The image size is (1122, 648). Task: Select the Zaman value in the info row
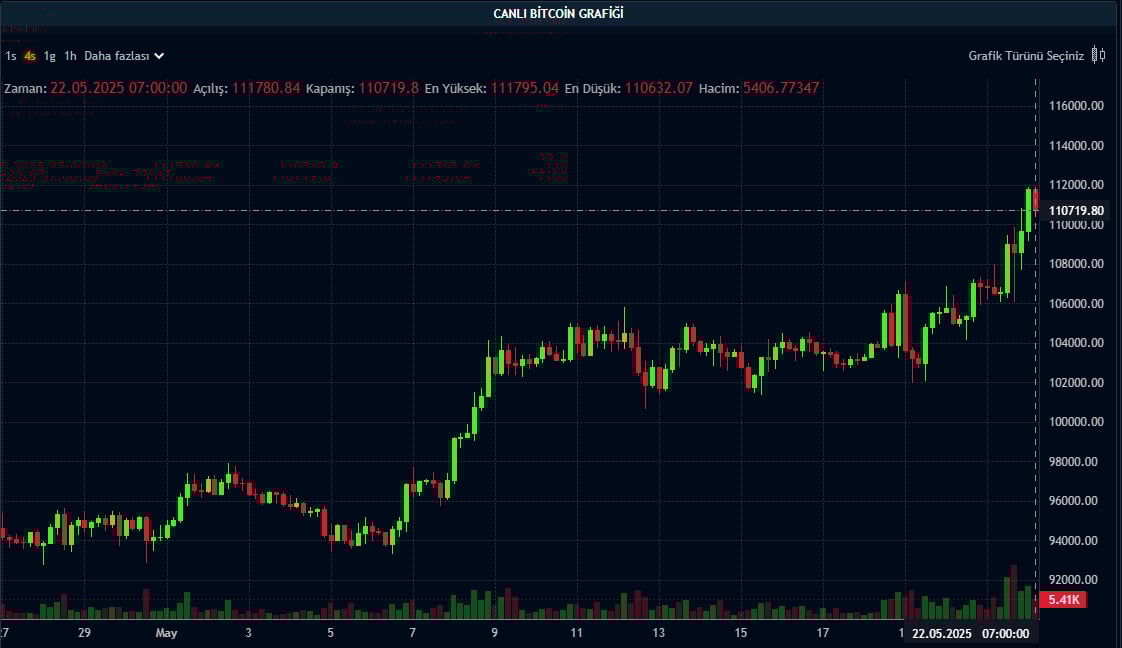119,88
